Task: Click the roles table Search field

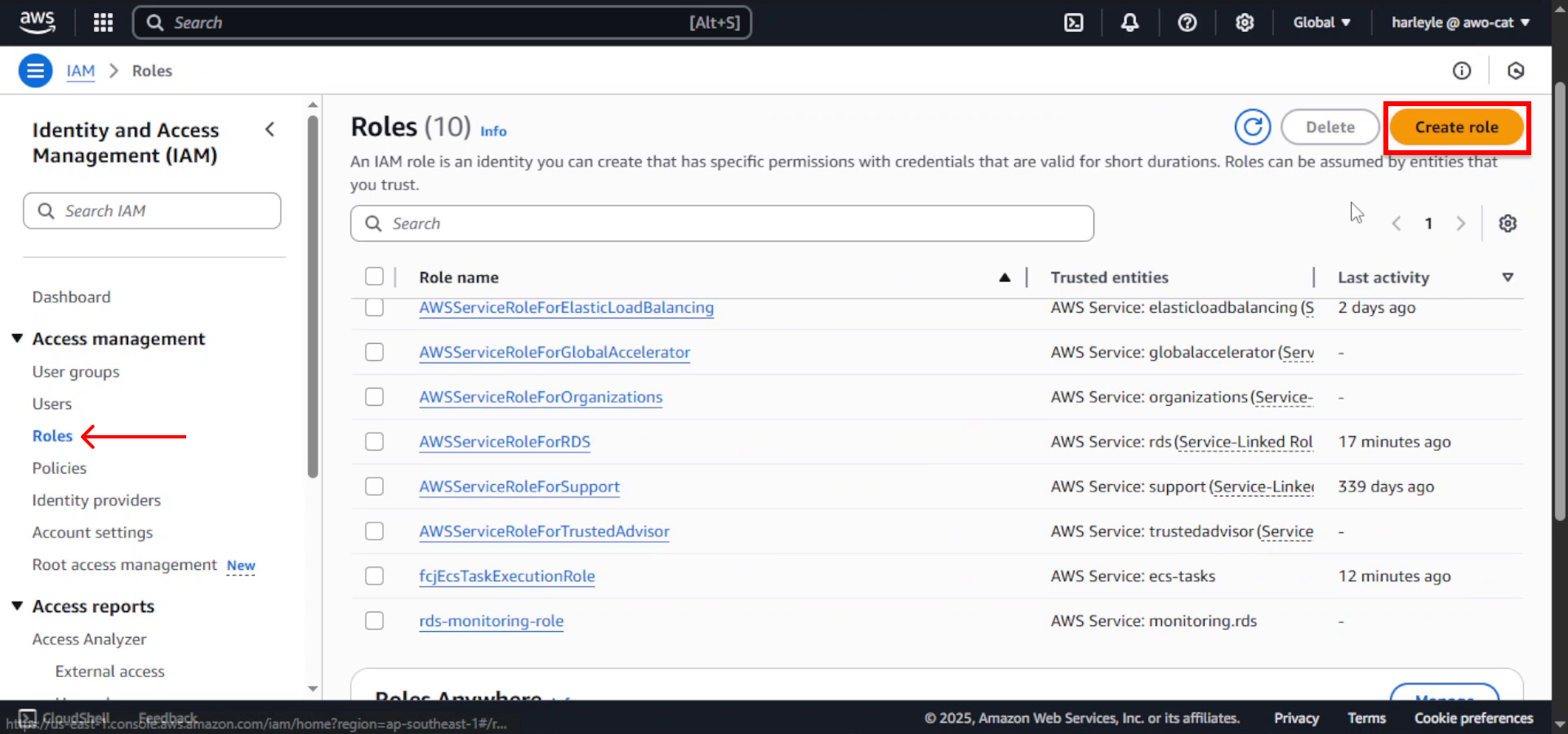Action: pos(722,223)
